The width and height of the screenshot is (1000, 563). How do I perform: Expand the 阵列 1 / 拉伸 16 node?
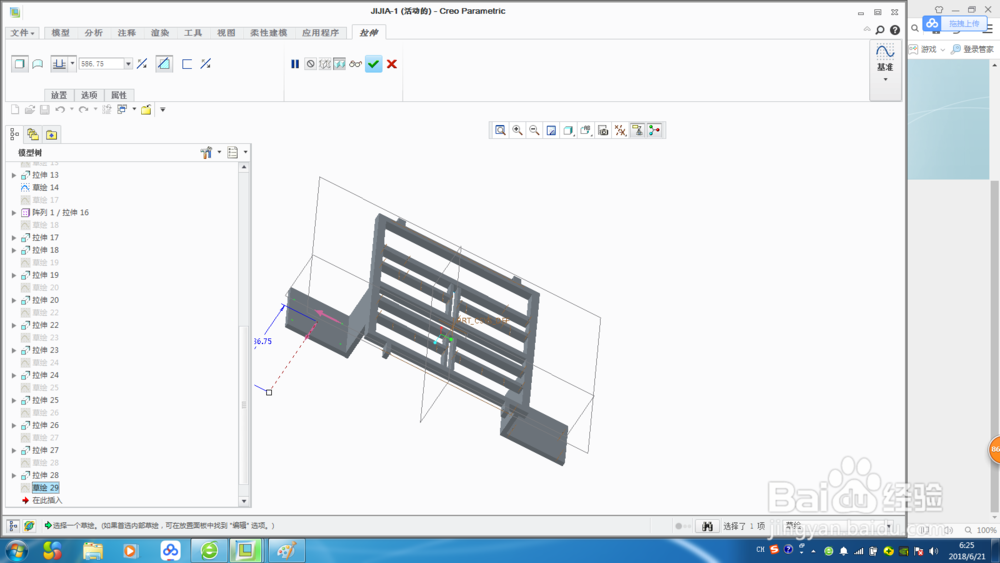pos(14,212)
